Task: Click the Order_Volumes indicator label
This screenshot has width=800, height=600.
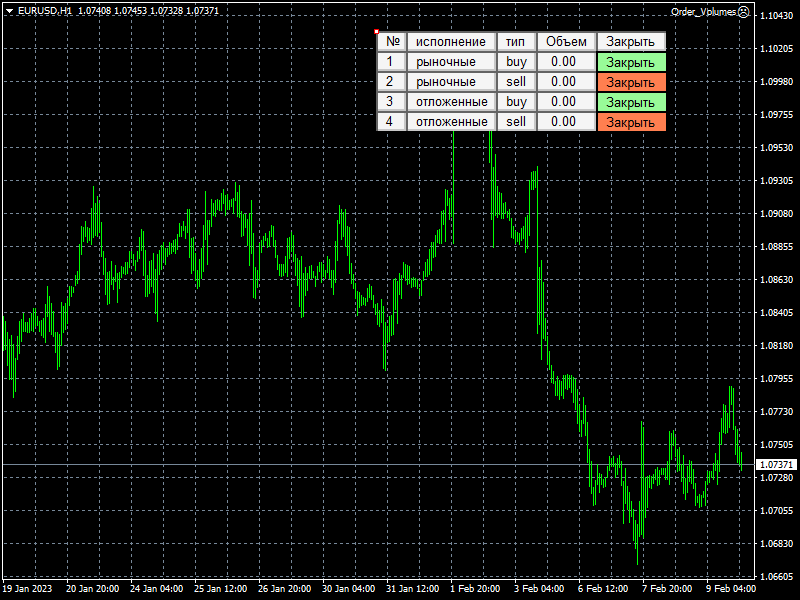Action: pyautogui.click(x=703, y=12)
